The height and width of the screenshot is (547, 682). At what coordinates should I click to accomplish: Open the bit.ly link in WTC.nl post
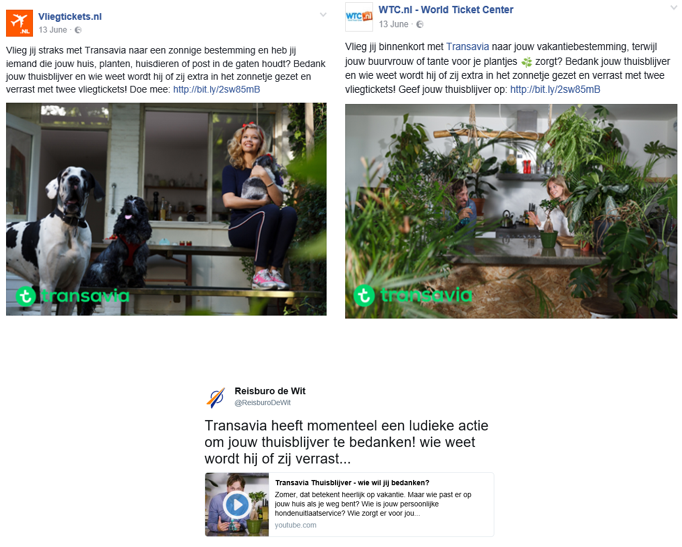click(555, 90)
